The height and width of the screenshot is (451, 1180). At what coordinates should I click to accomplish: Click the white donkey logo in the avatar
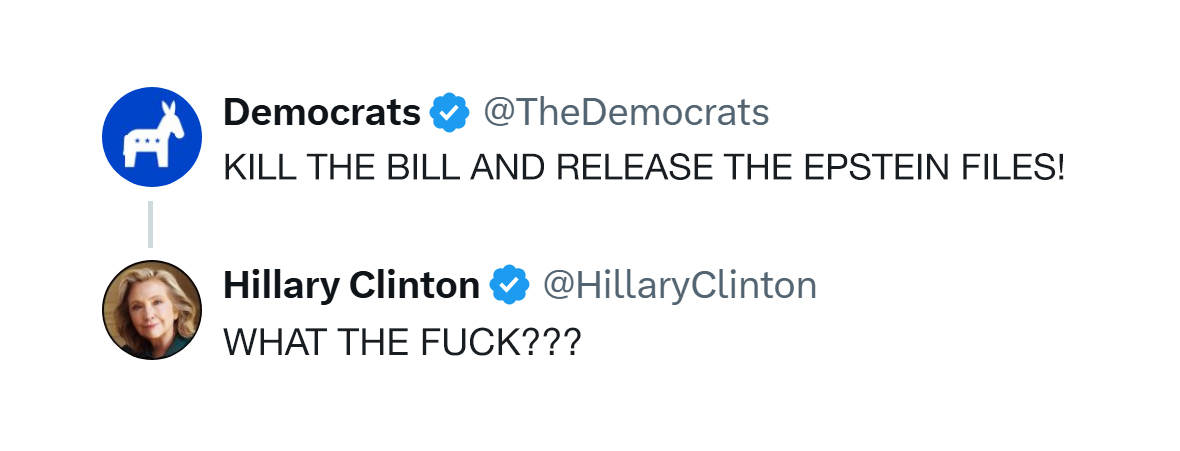click(x=148, y=134)
